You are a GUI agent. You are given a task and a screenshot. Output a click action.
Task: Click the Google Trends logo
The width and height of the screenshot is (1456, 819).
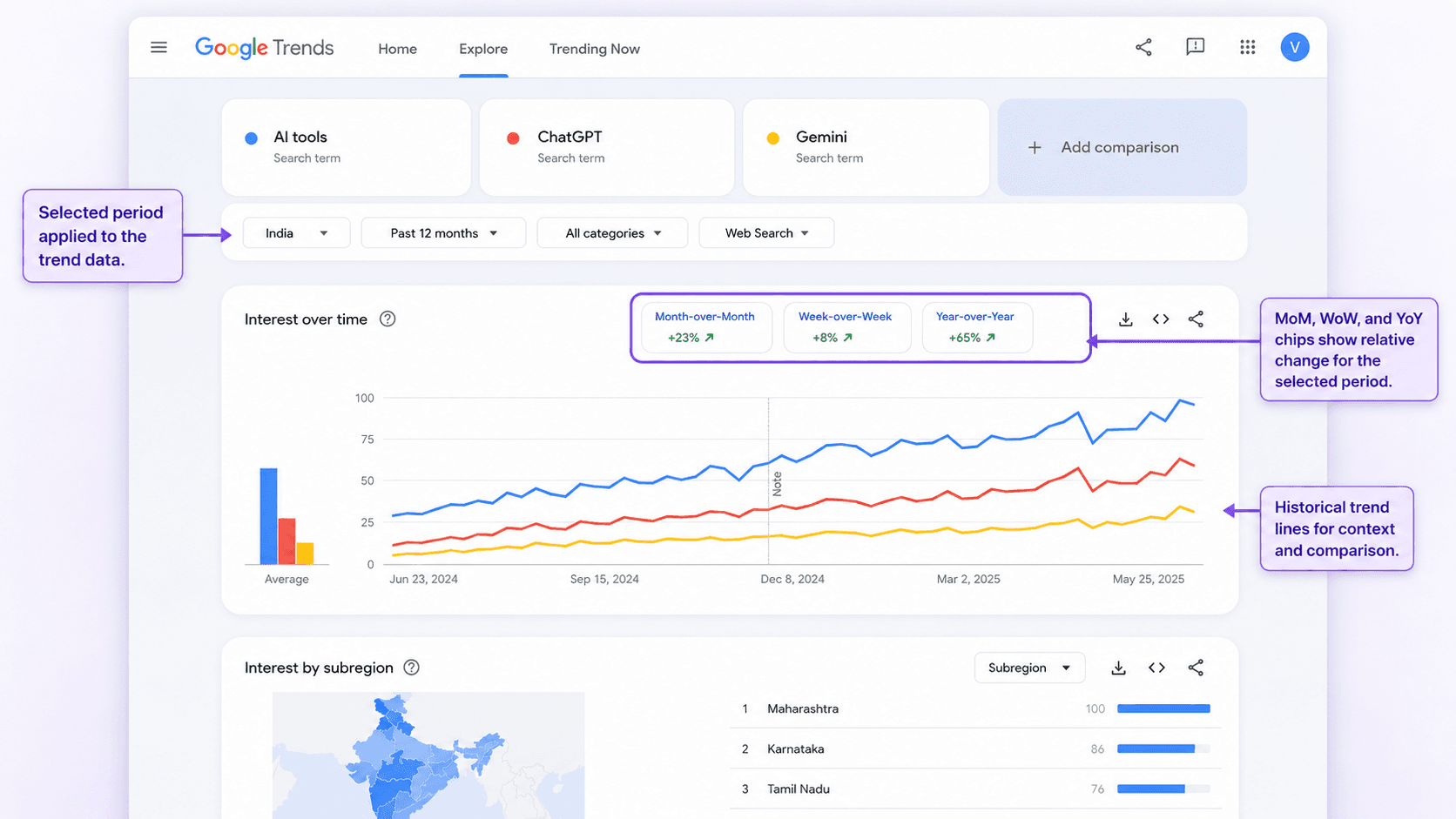tap(264, 48)
